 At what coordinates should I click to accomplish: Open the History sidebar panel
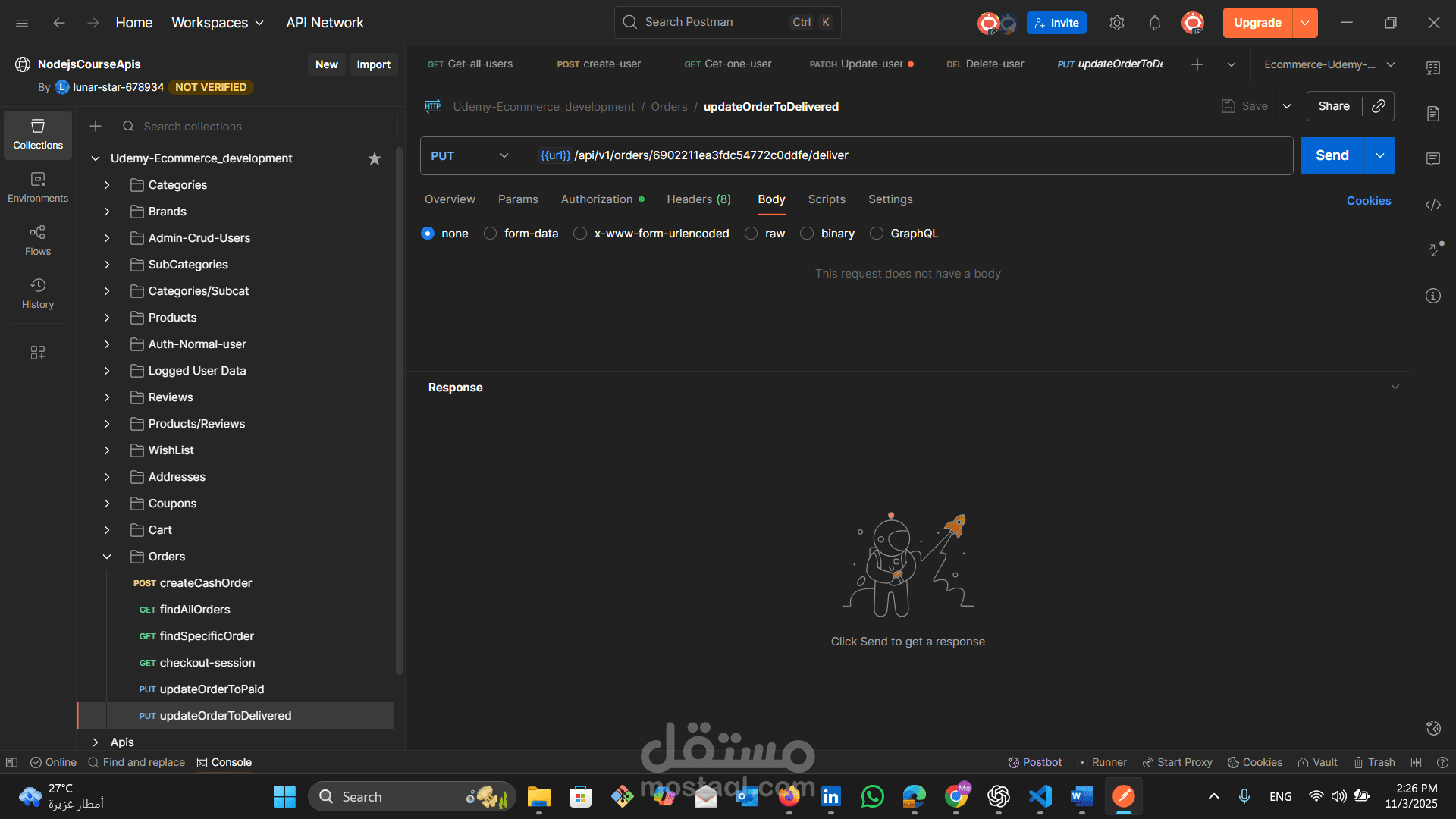point(38,293)
